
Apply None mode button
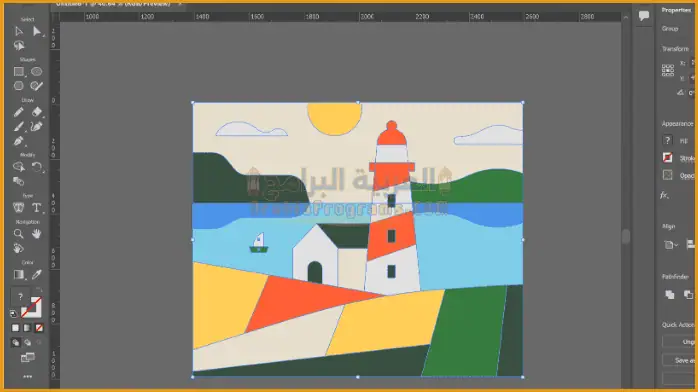[x=39, y=328]
